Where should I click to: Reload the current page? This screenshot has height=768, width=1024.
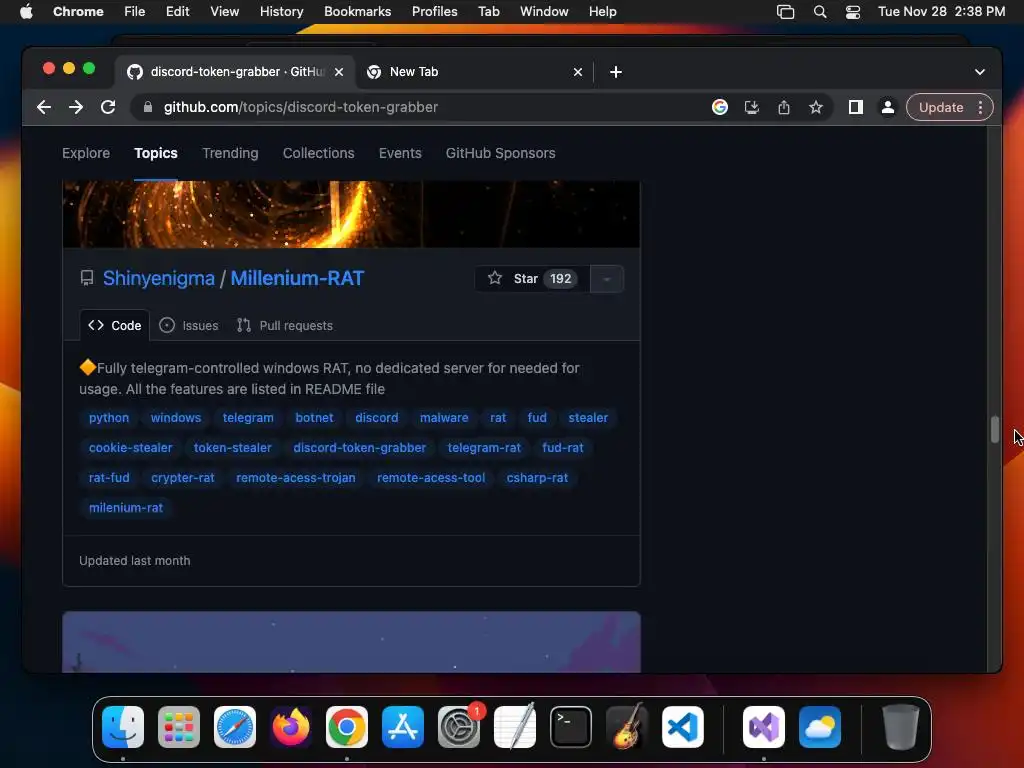(x=108, y=107)
